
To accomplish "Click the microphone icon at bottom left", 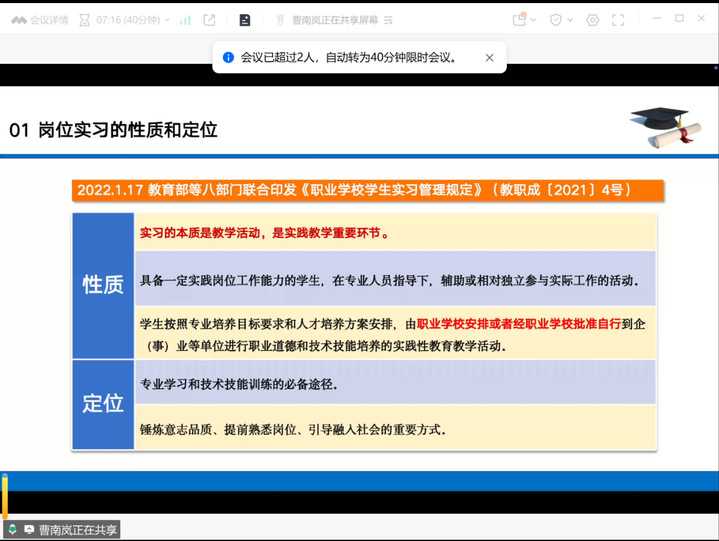I will click(12, 529).
